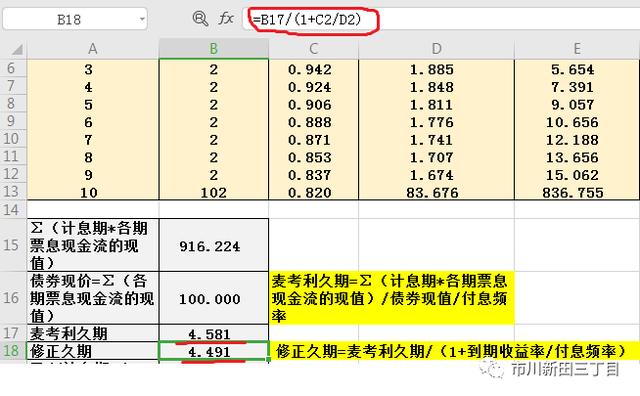Select column B header
The height and width of the screenshot is (396, 640).
pyautogui.click(x=213, y=49)
